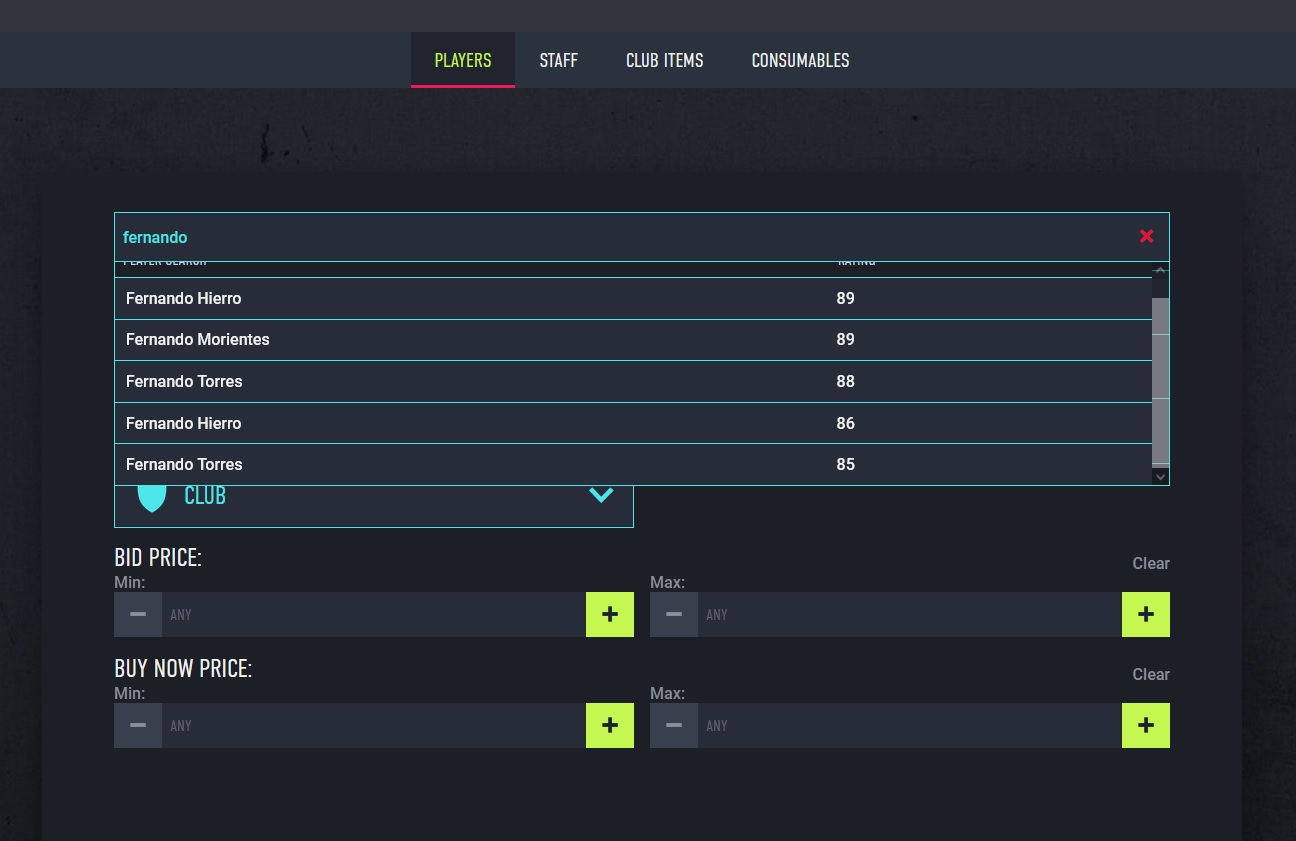Choose Fernando Hierro rated 86
The image size is (1296, 841).
coord(634,423)
